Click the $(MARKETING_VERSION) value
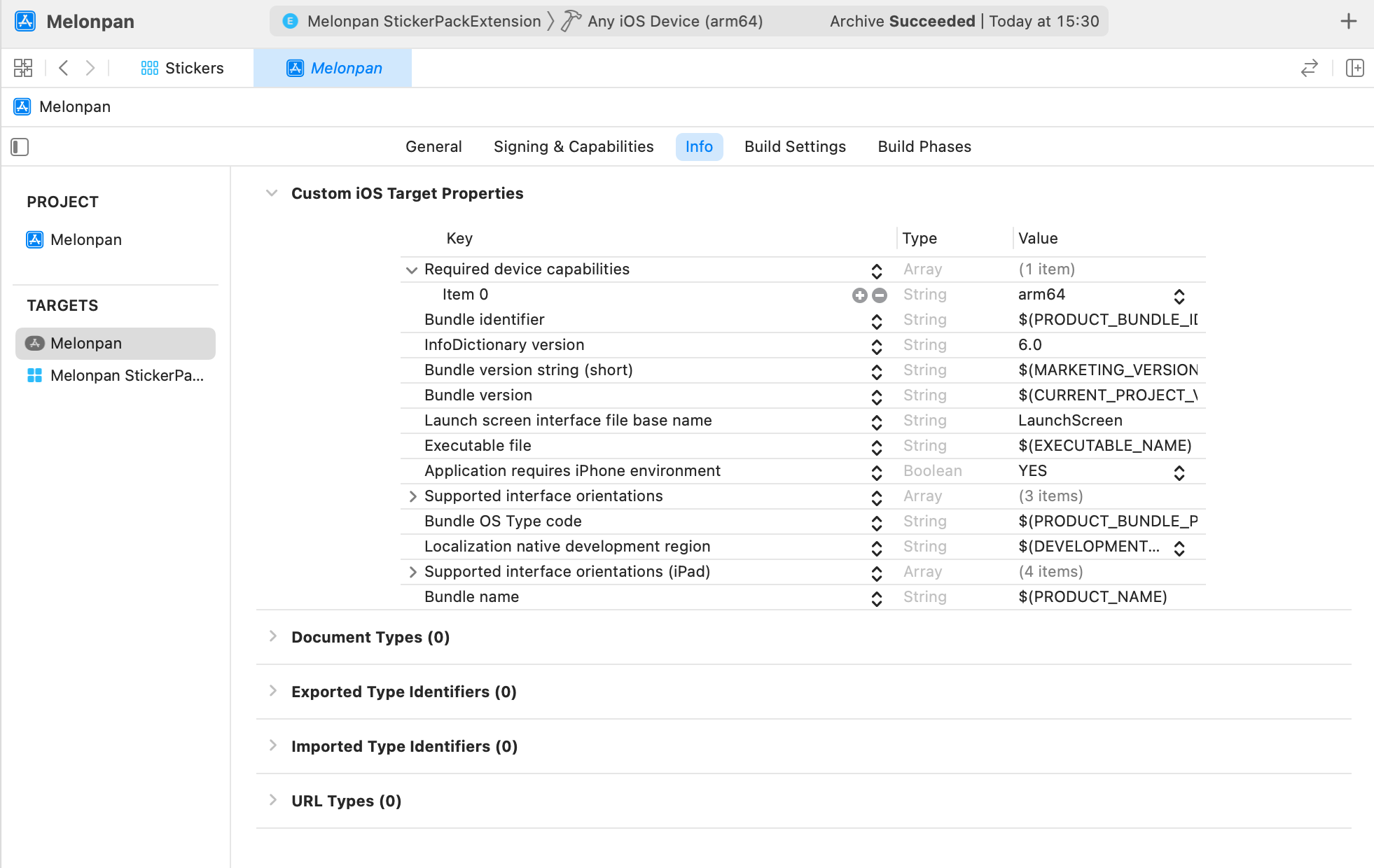1374x868 pixels. pyautogui.click(x=1108, y=370)
